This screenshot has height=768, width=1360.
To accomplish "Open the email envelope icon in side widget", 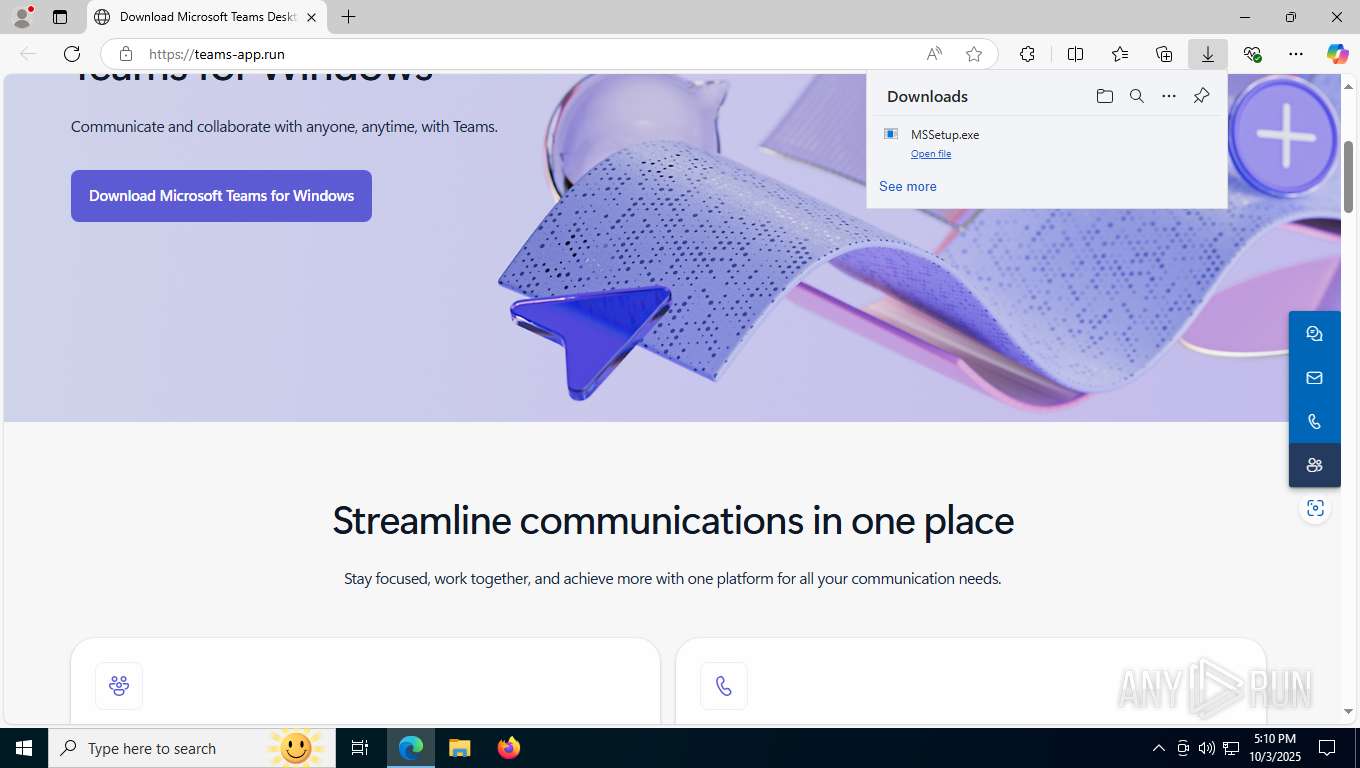I will (x=1314, y=378).
